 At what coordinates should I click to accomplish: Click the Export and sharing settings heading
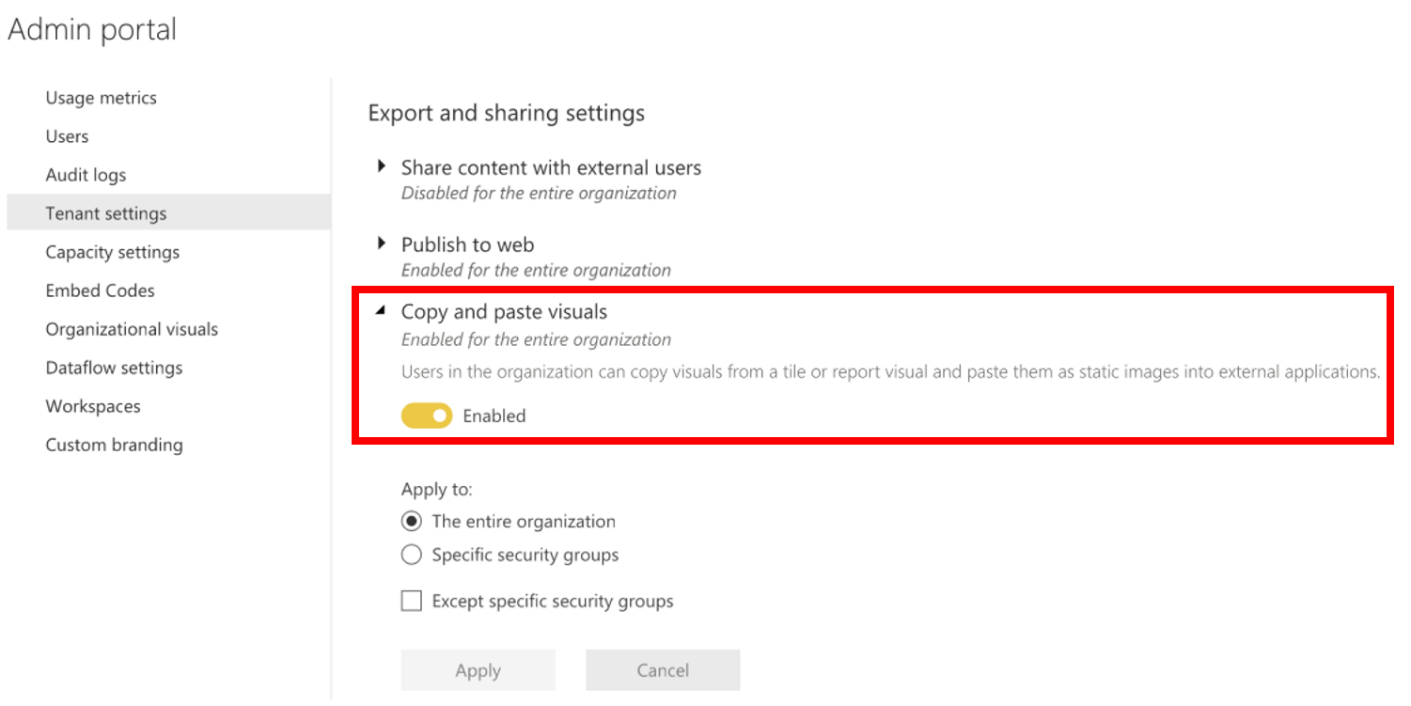coord(505,113)
